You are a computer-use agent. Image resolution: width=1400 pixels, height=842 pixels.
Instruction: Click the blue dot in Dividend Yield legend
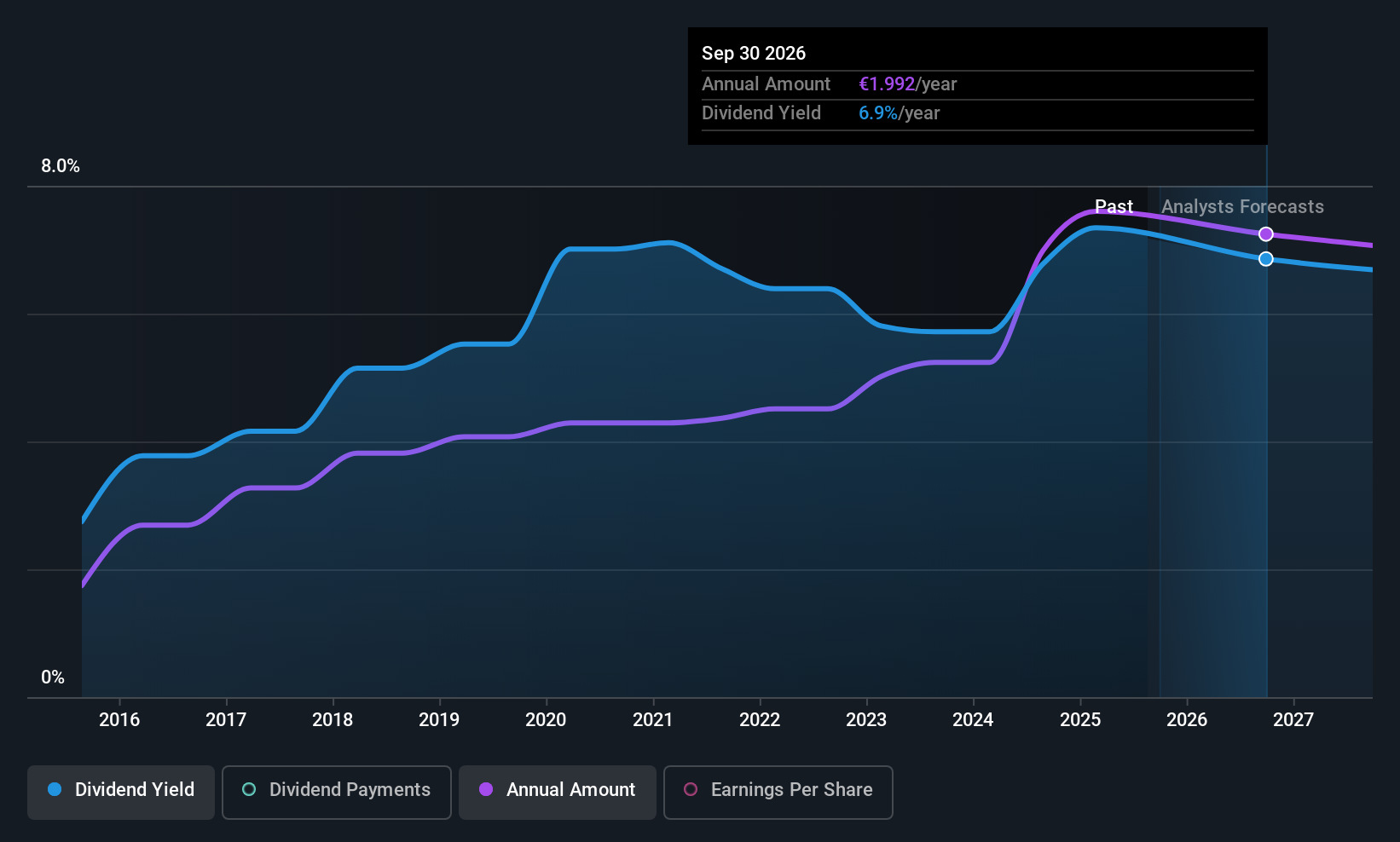[x=55, y=789]
